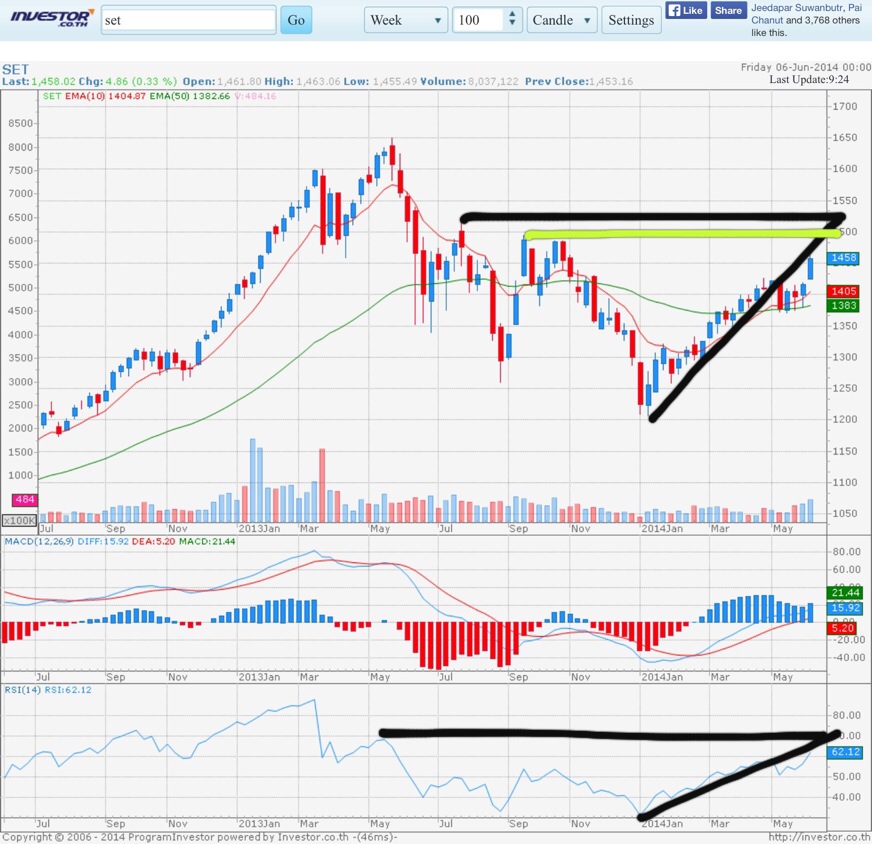The image size is (872, 844).
Task: Click the SET symbol title
Action: click(15, 69)
